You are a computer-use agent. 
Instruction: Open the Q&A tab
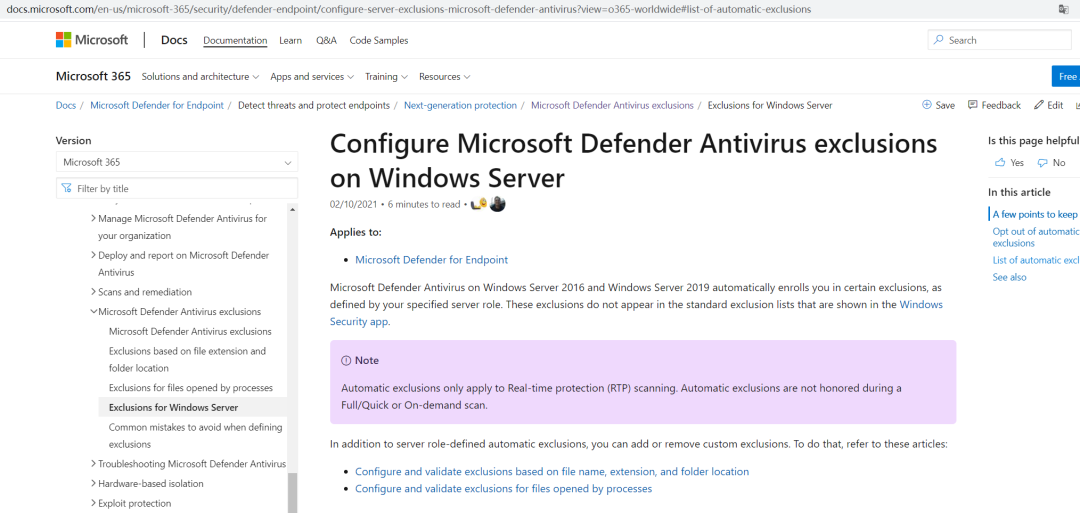click(x=326, y=41)
